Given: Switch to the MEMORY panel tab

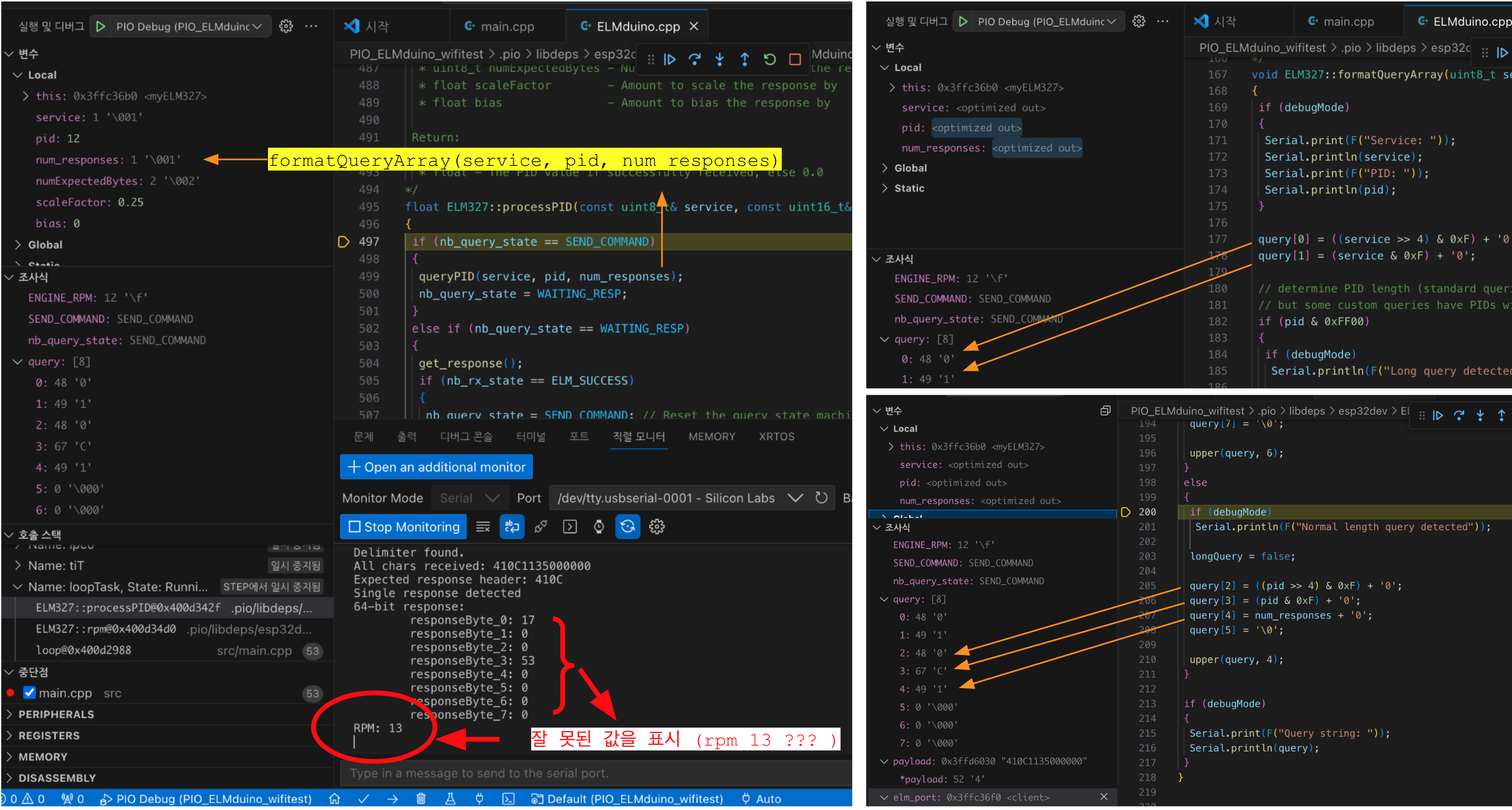Looking at the screenshot, I should [711, 436].
